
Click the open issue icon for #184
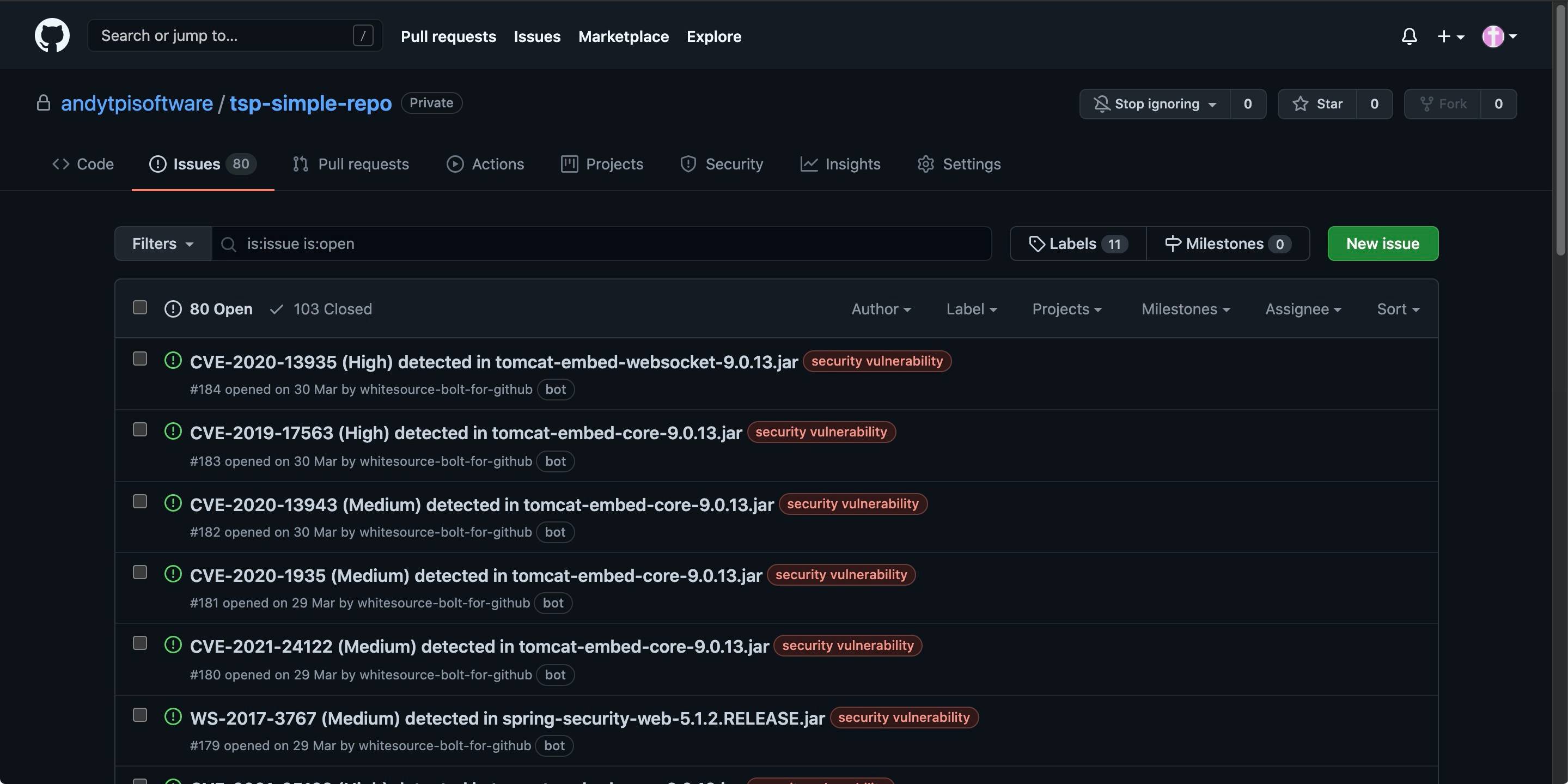click(173, 360)
